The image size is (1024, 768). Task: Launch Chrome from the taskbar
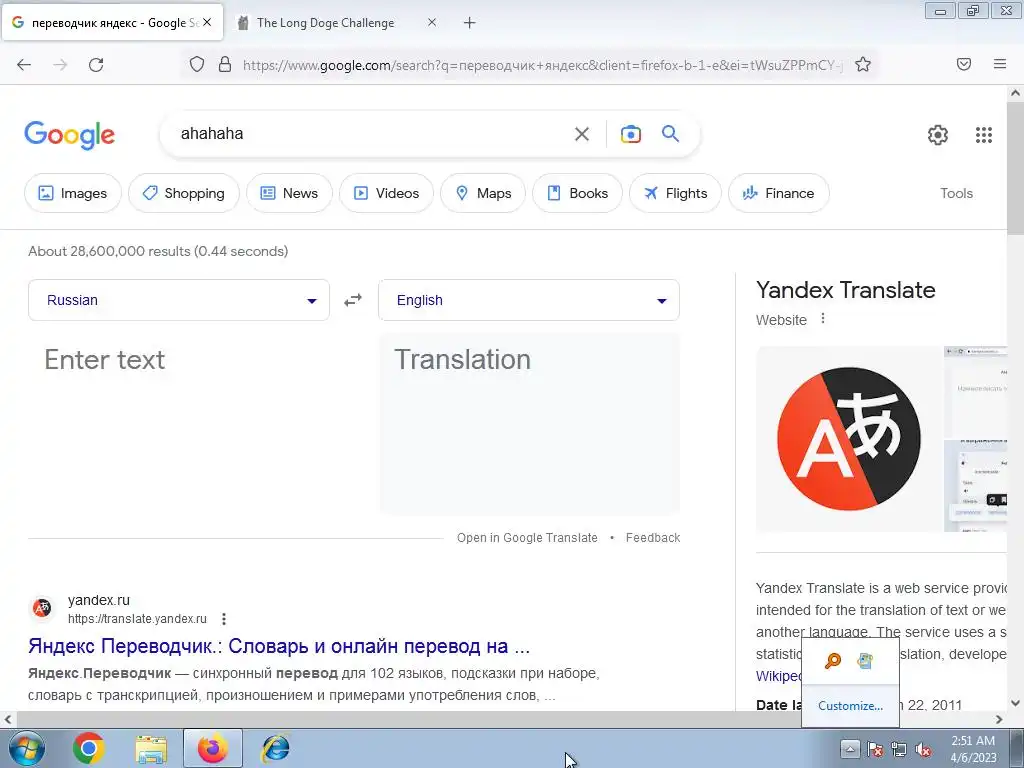(89, 748)
